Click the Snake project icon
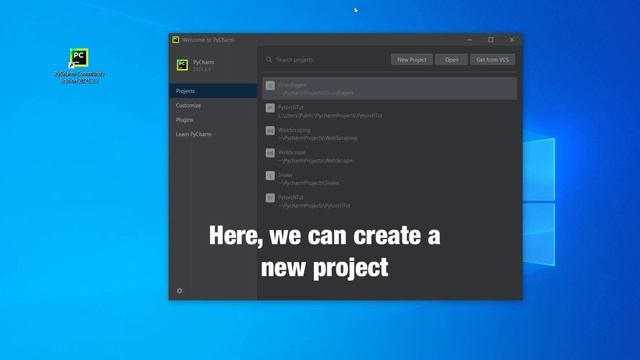 tap(270, 176)
